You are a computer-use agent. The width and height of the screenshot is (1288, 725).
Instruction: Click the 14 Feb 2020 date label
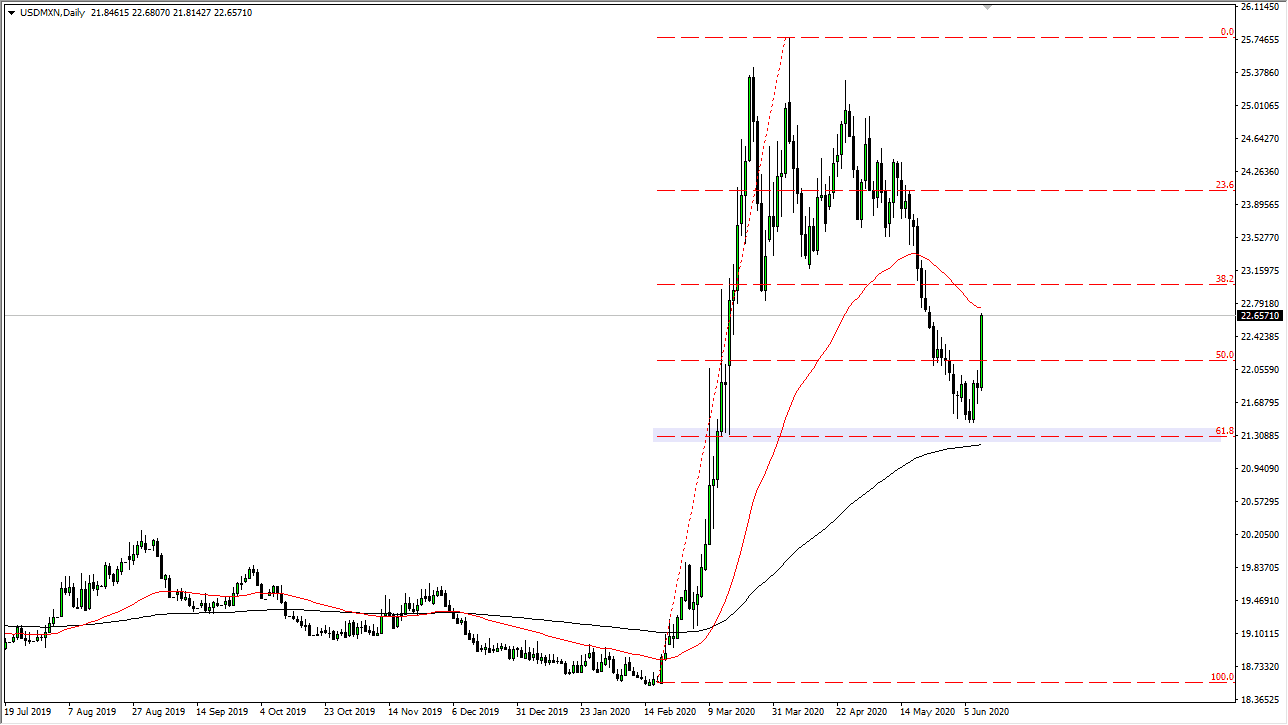(x=667, y=712)
